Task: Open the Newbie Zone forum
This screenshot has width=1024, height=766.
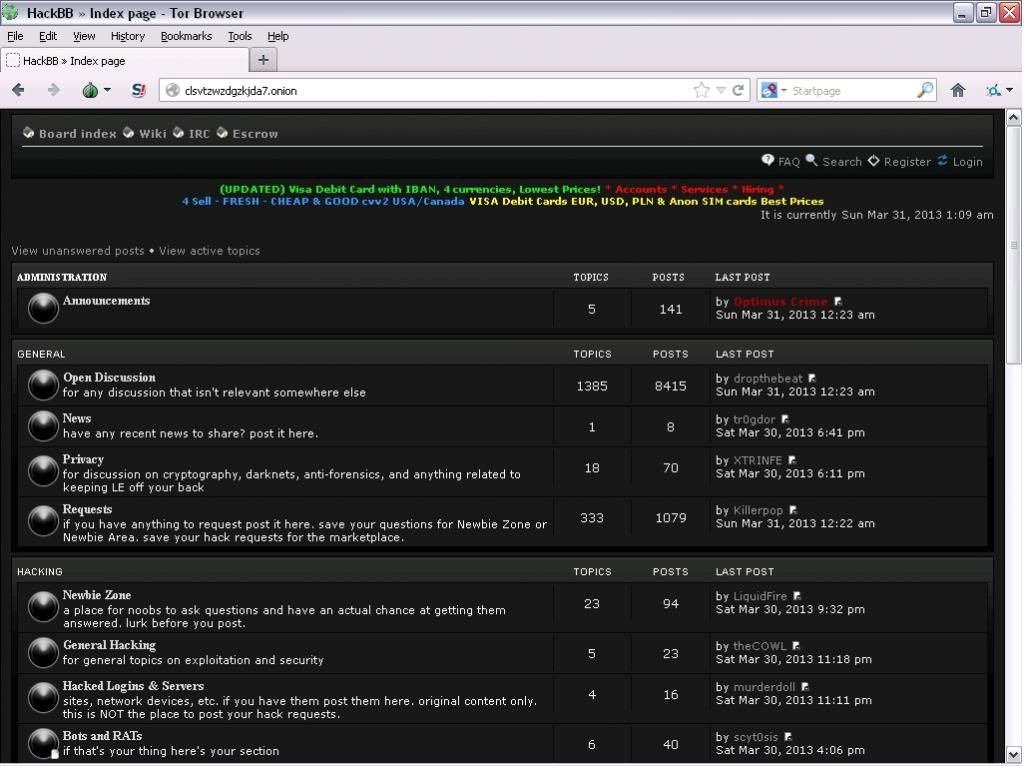Action: [97, 595]
